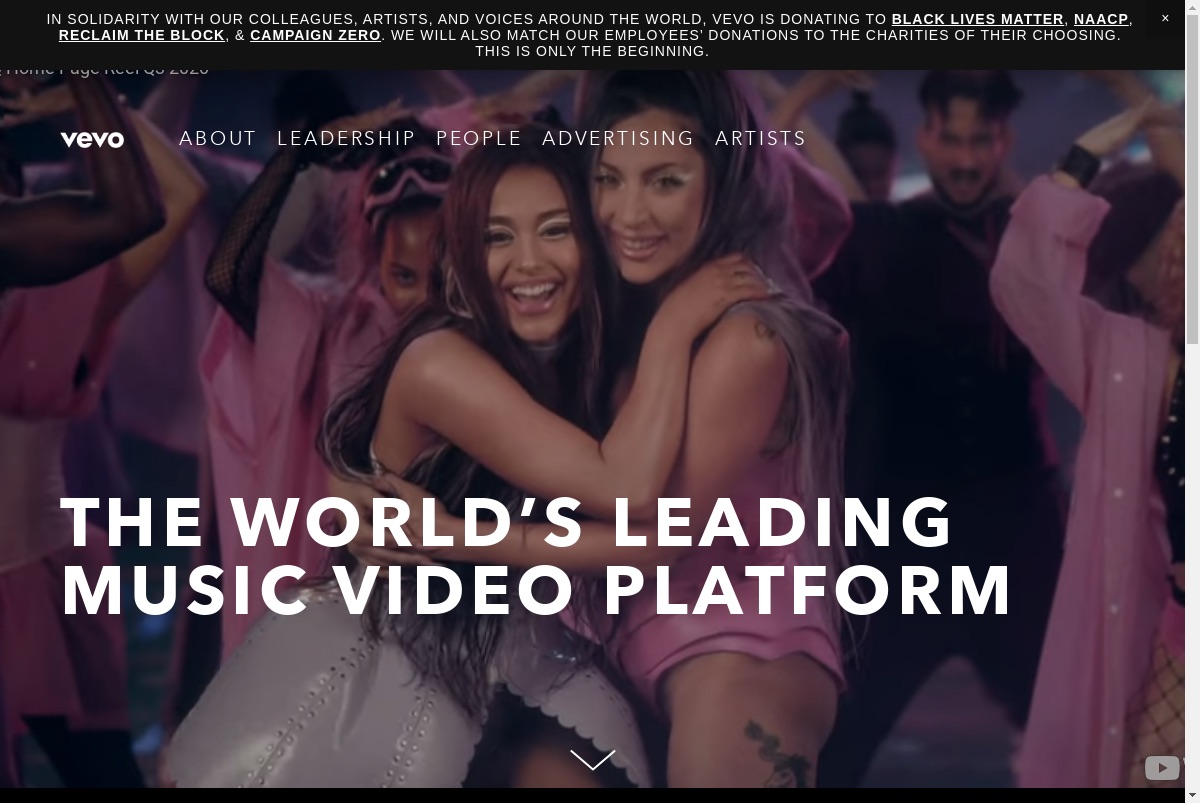Click the YouTube icon in the corner
The image size is (1200, 803).
click(x=1162, y=768)
